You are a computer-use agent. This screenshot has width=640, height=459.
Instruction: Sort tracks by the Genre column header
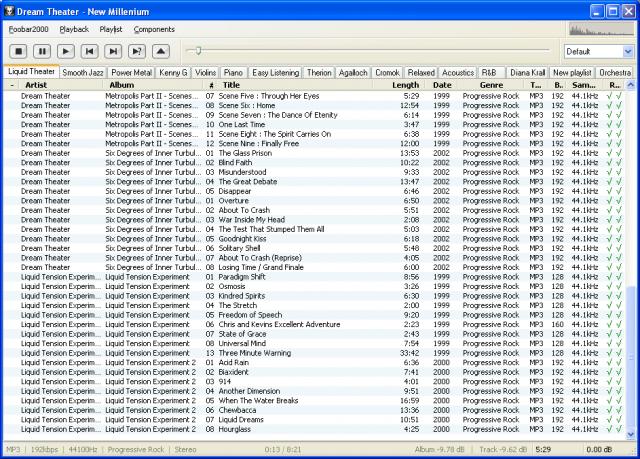491,85
